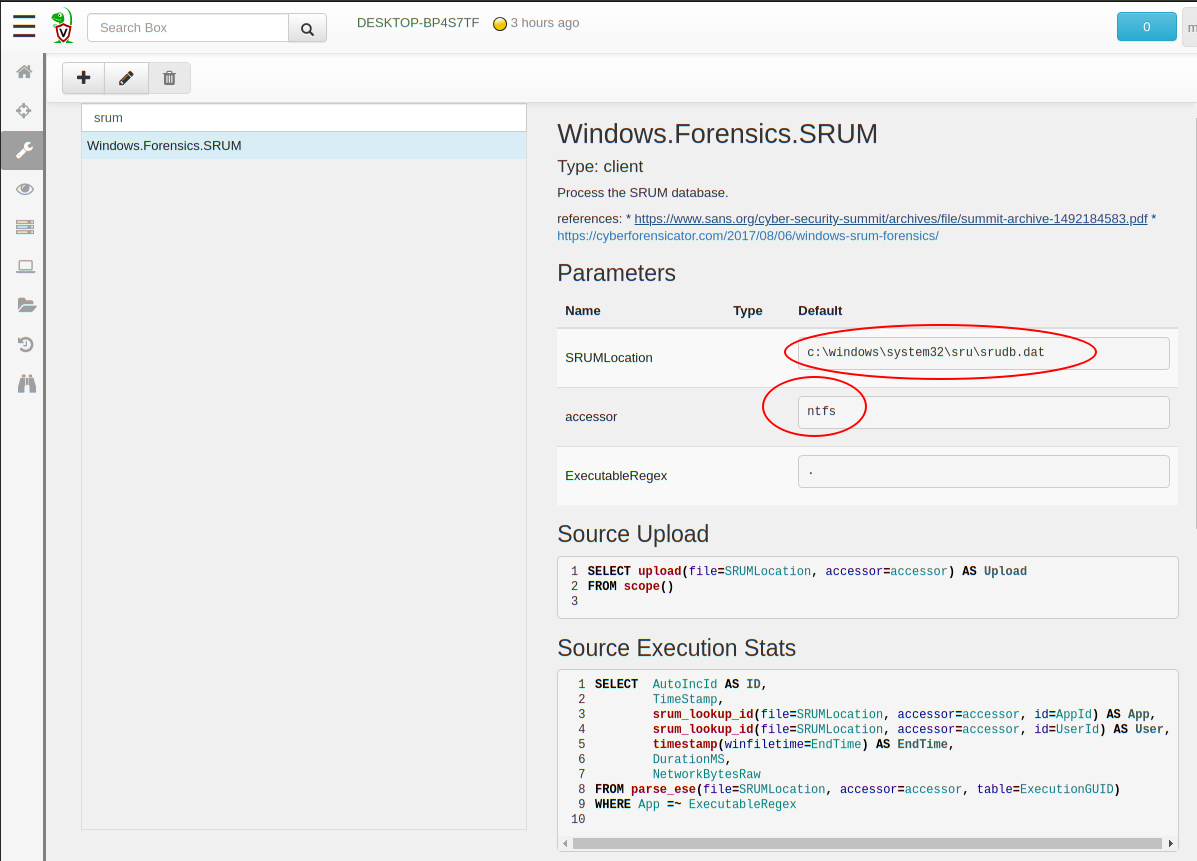The height and width of the screenshot is (861, 1197).
Task: Open Server Events eye icon
Action: point(25,189)
